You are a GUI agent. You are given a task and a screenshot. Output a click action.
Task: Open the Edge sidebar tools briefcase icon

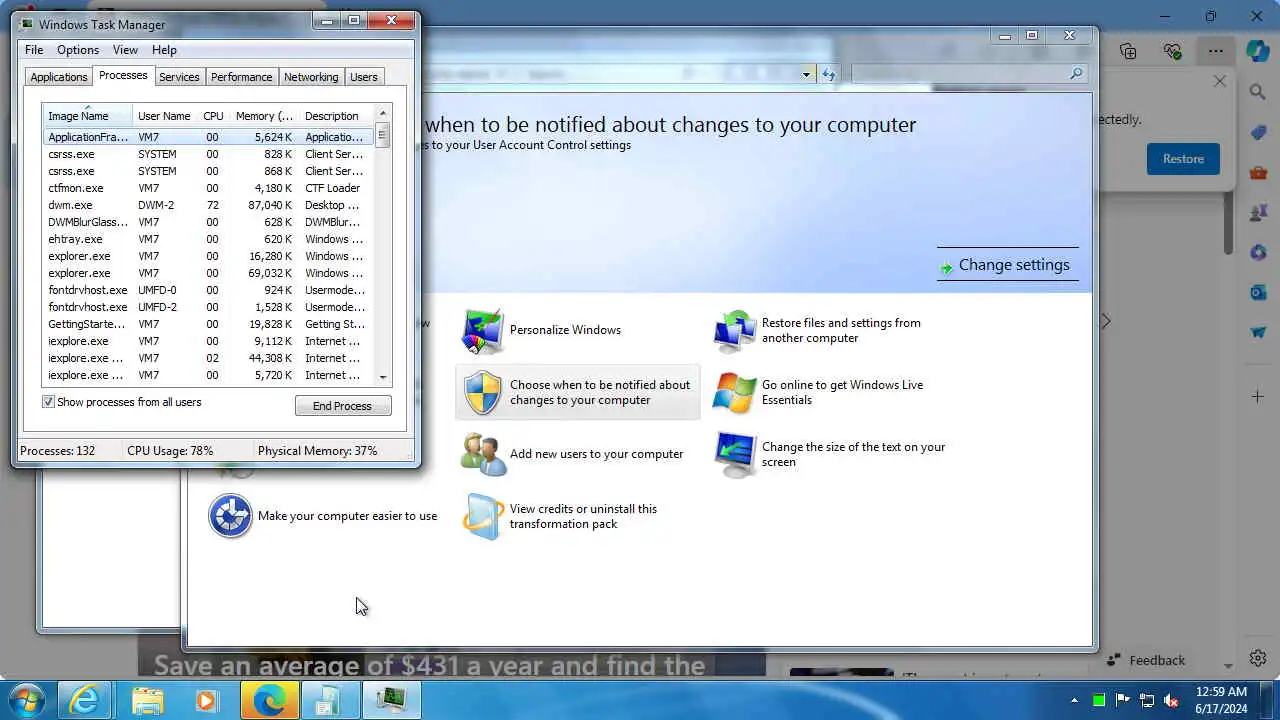[1258, 173]
